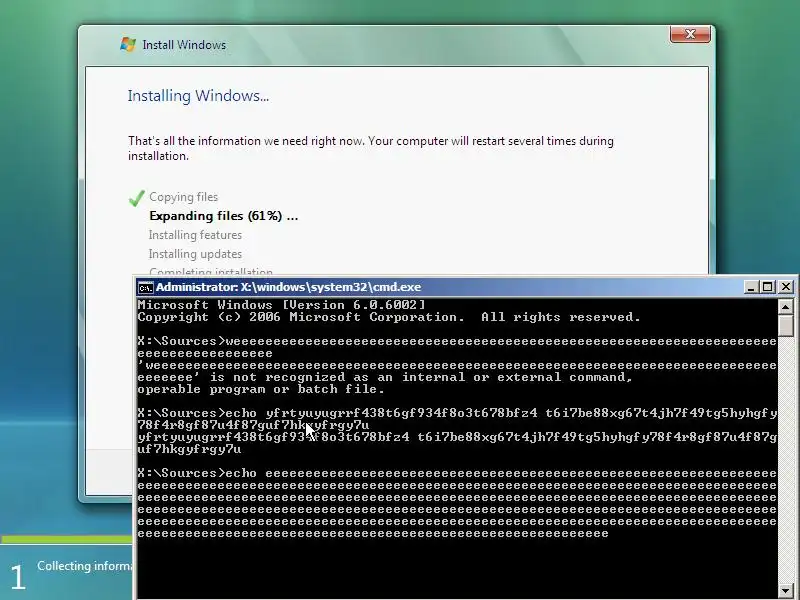Click the green checkmark beside Copying files
800x600 pixels.
click(137, 198)
